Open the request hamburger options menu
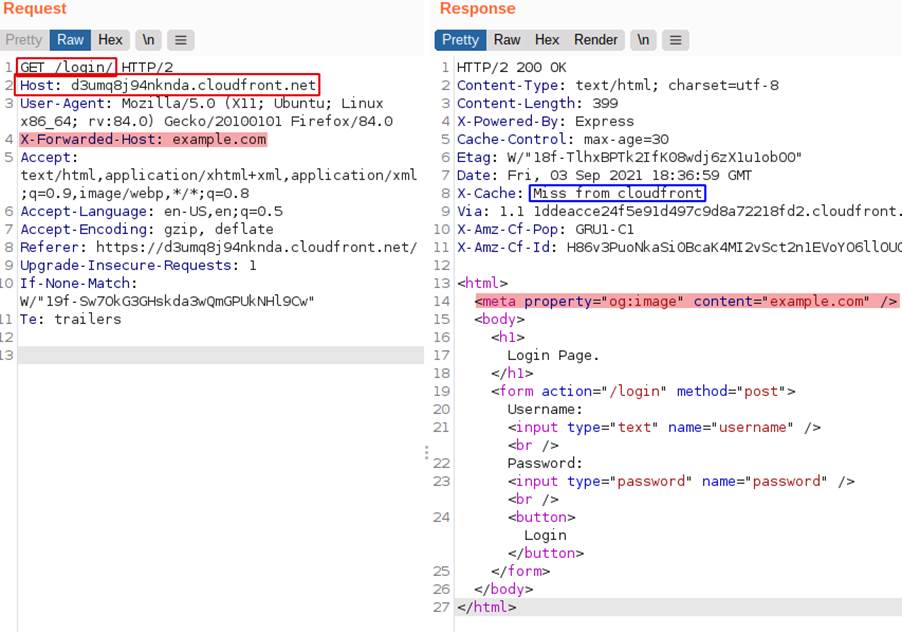The image size is (902, 632). pos(180,40)
